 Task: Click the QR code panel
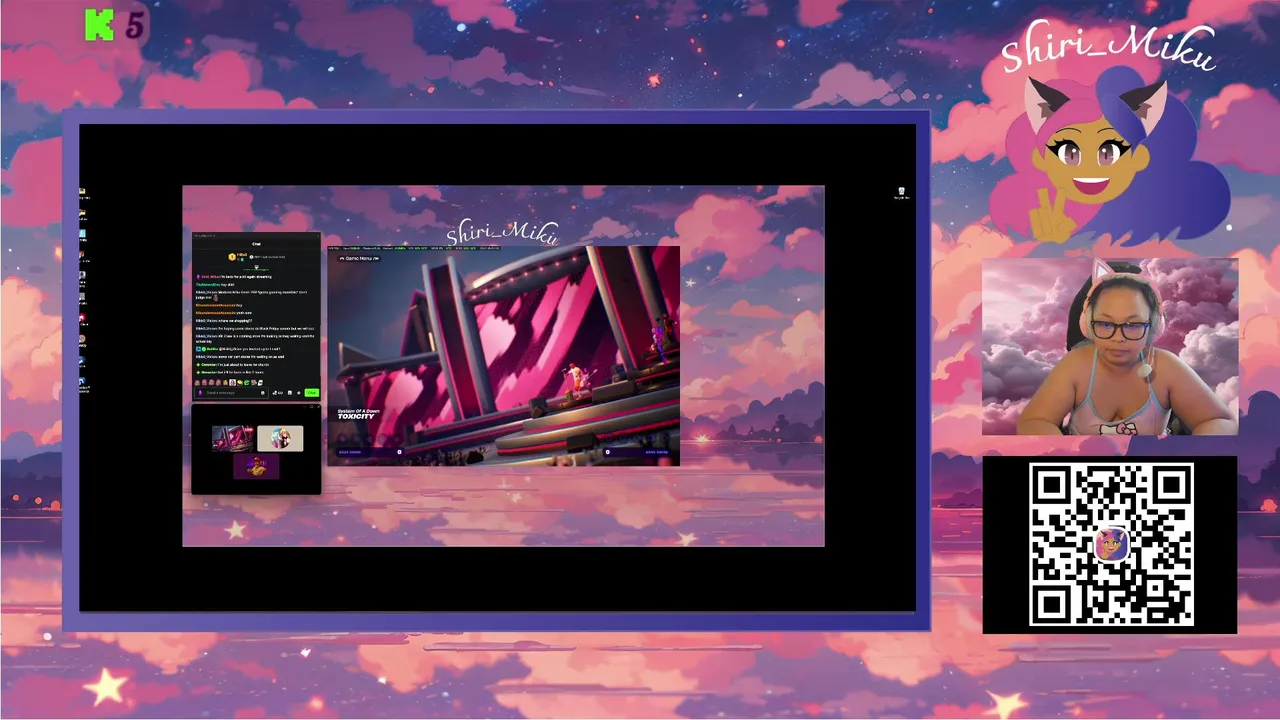click(1110, 545)
